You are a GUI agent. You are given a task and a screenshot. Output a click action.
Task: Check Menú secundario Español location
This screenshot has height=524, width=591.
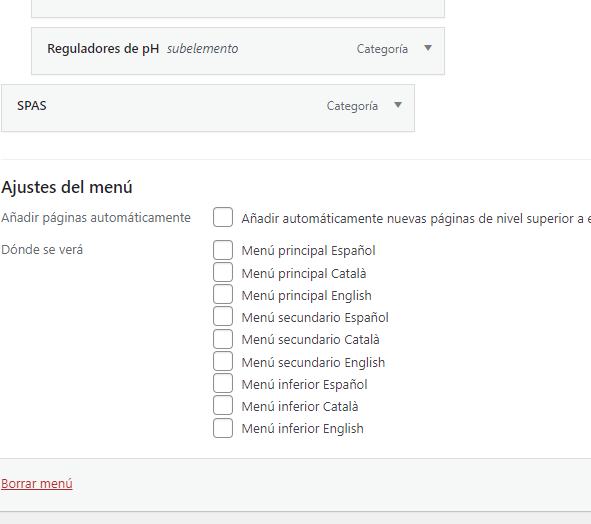(223, 317)
